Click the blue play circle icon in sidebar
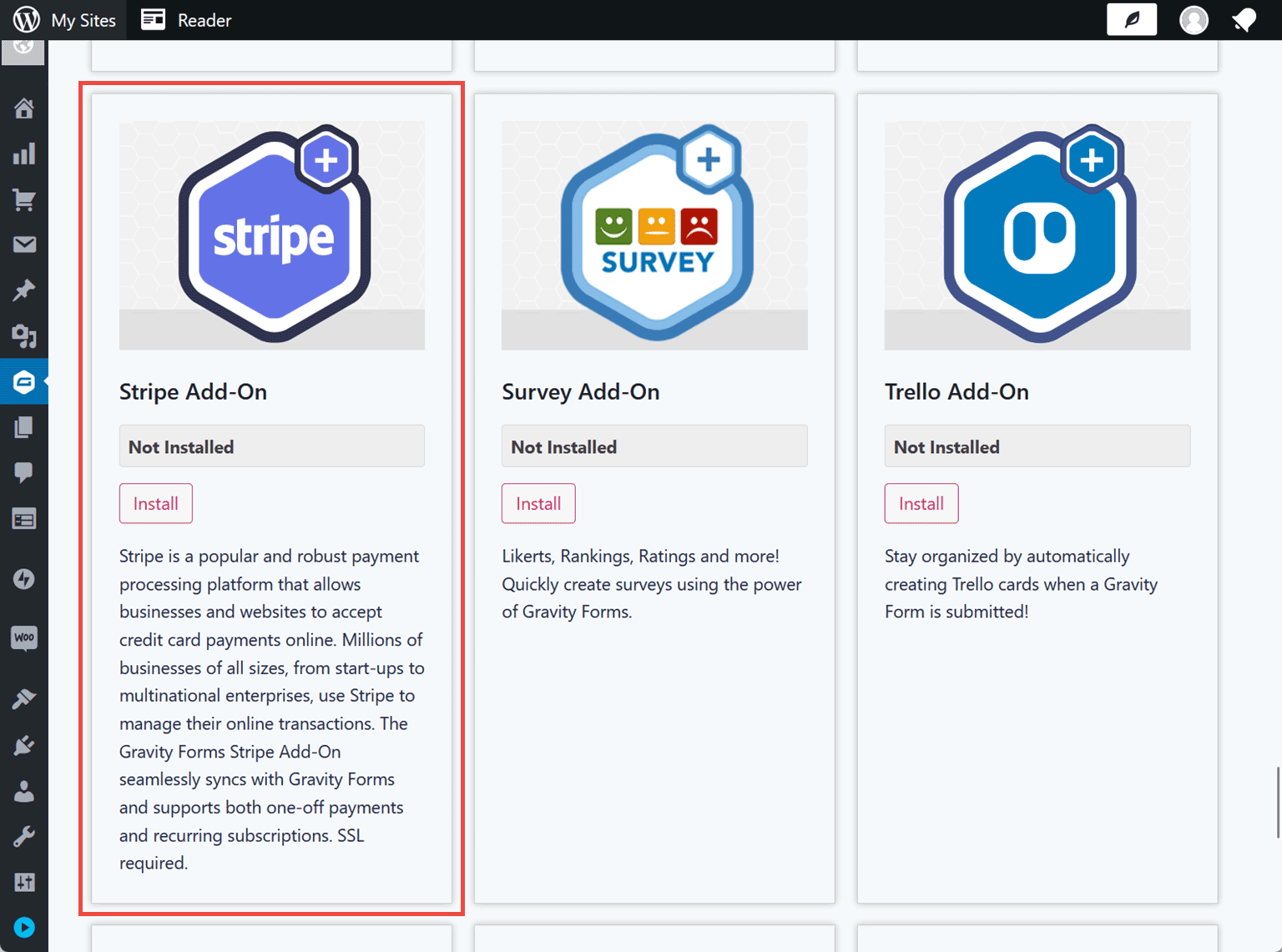Screen dimensions: 1282x952 [x=24, y=927]
